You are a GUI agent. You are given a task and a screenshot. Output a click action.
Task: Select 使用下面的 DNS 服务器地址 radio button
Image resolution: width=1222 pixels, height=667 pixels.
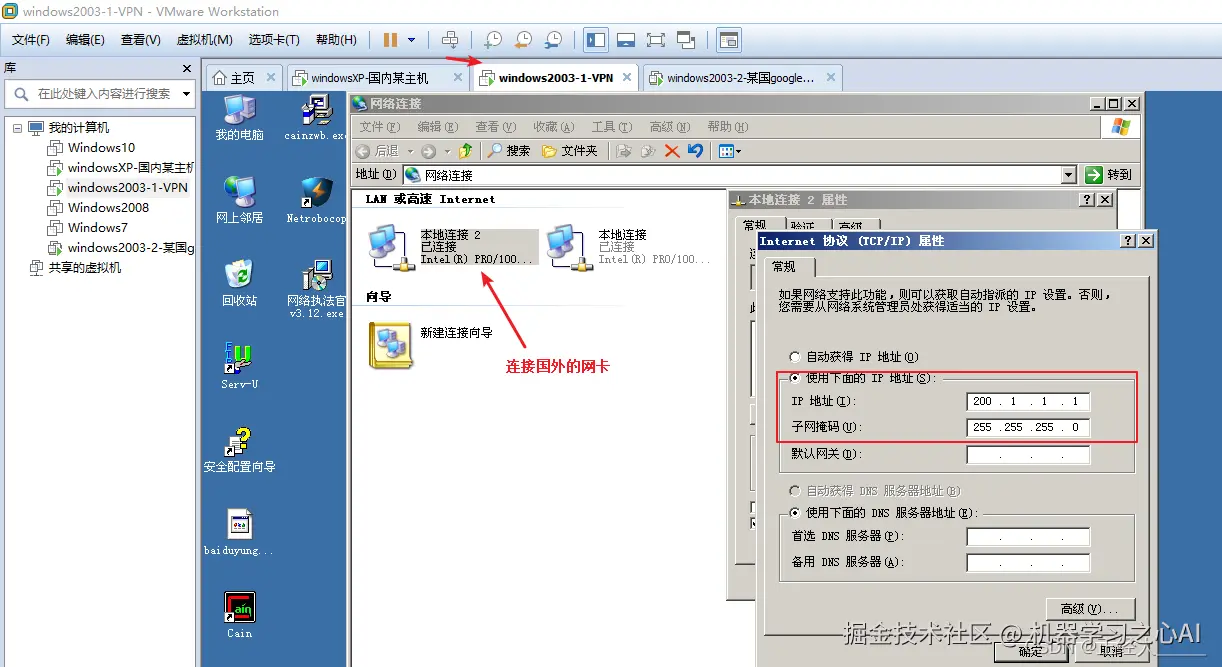[795, 513]
